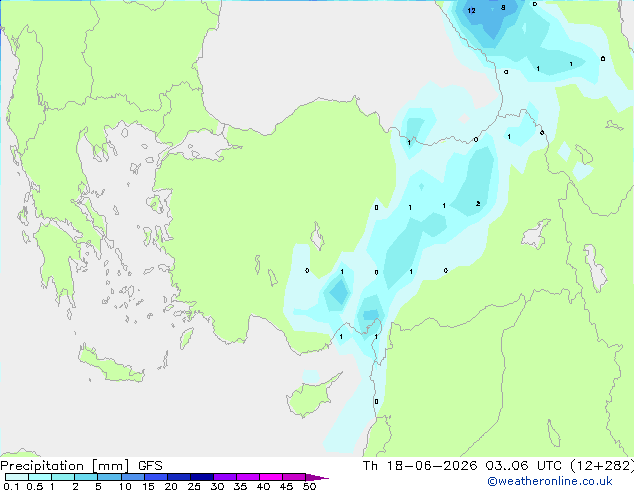Click the '(12+282)' forecast offset text

pos(602,466)
